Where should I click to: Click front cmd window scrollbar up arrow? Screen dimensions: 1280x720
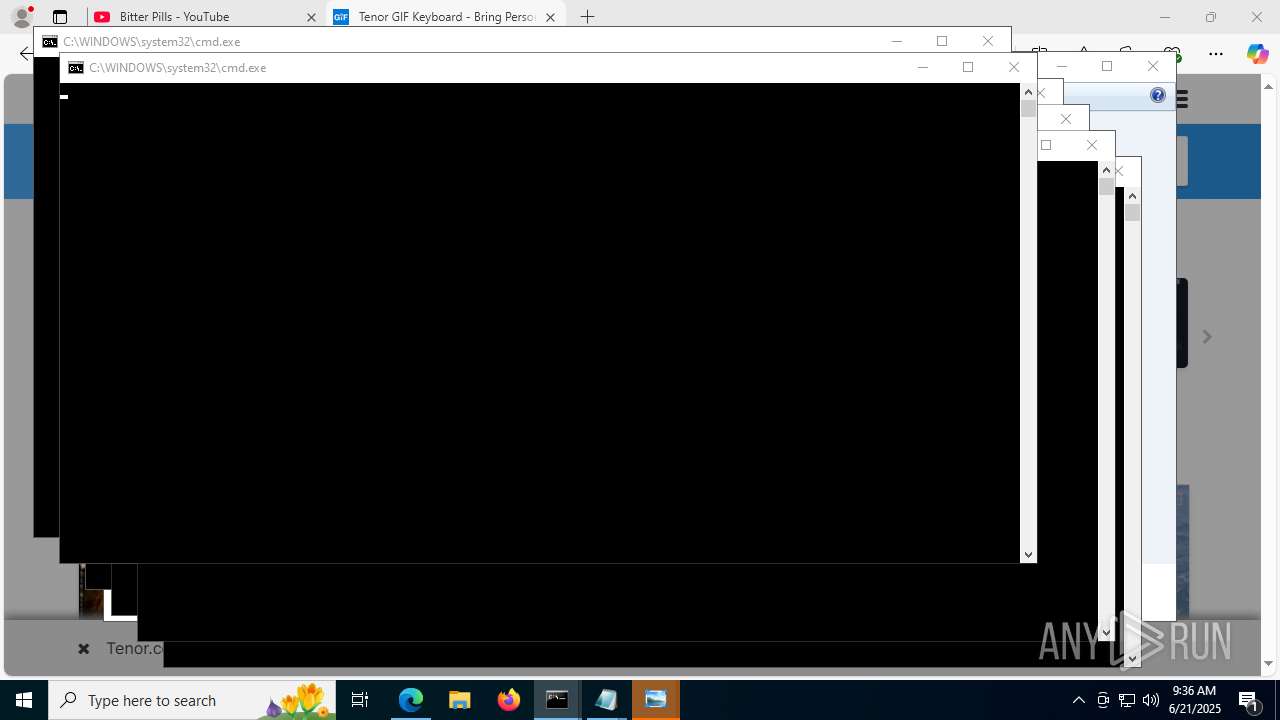[x=1028, y=92]
